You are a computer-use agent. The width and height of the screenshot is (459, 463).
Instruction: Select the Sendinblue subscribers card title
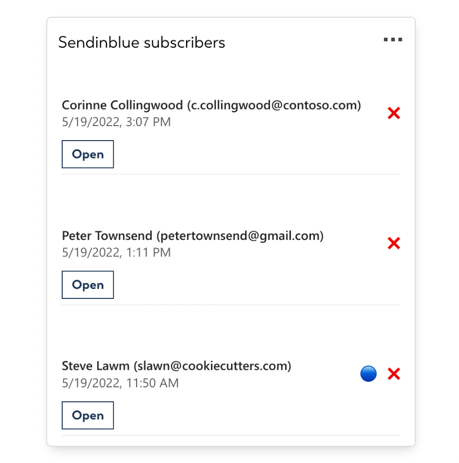(x=142, y=43)
